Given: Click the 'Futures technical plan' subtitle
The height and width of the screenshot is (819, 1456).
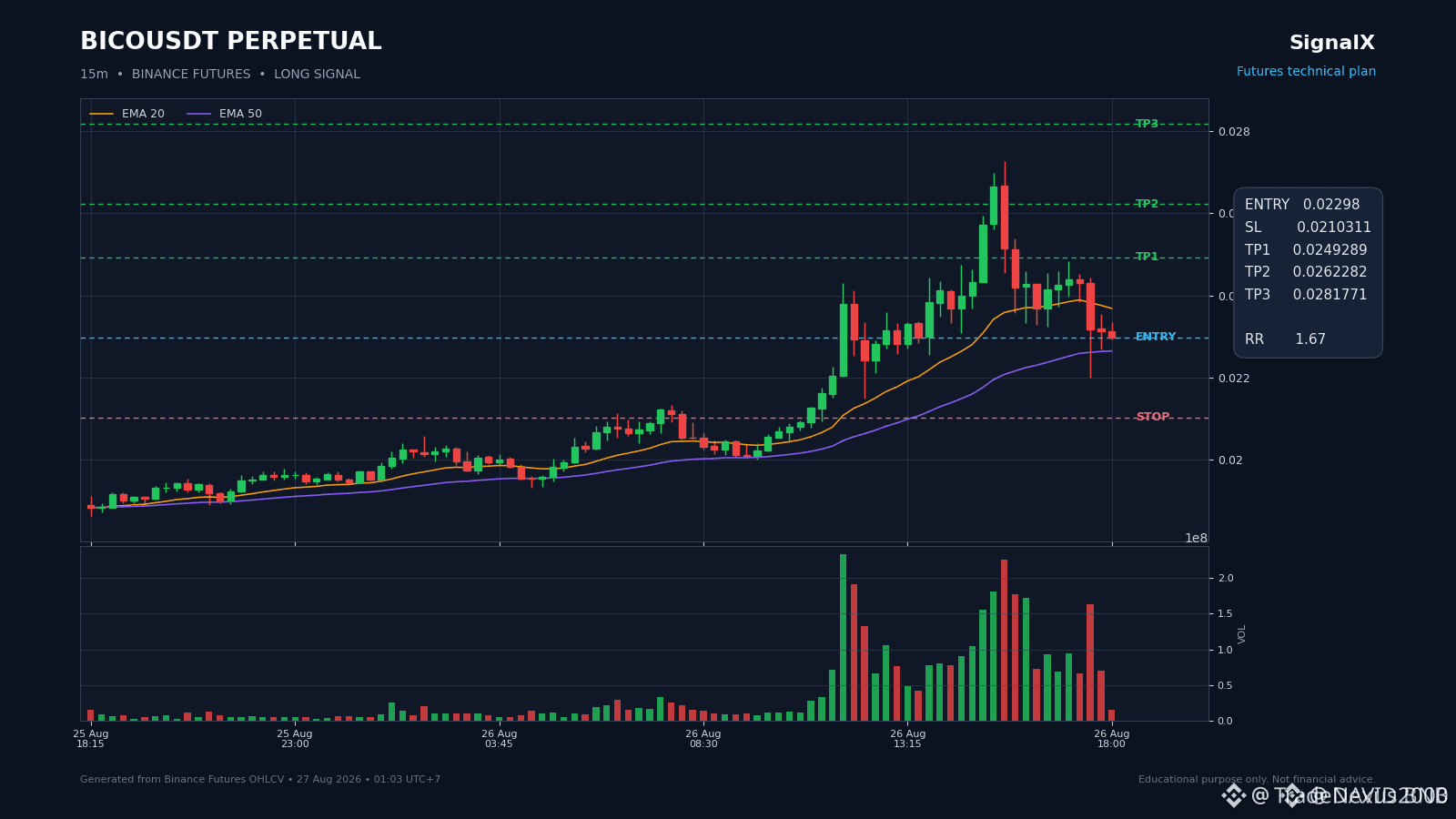Looking at the screenshot, I should 1306,72.
